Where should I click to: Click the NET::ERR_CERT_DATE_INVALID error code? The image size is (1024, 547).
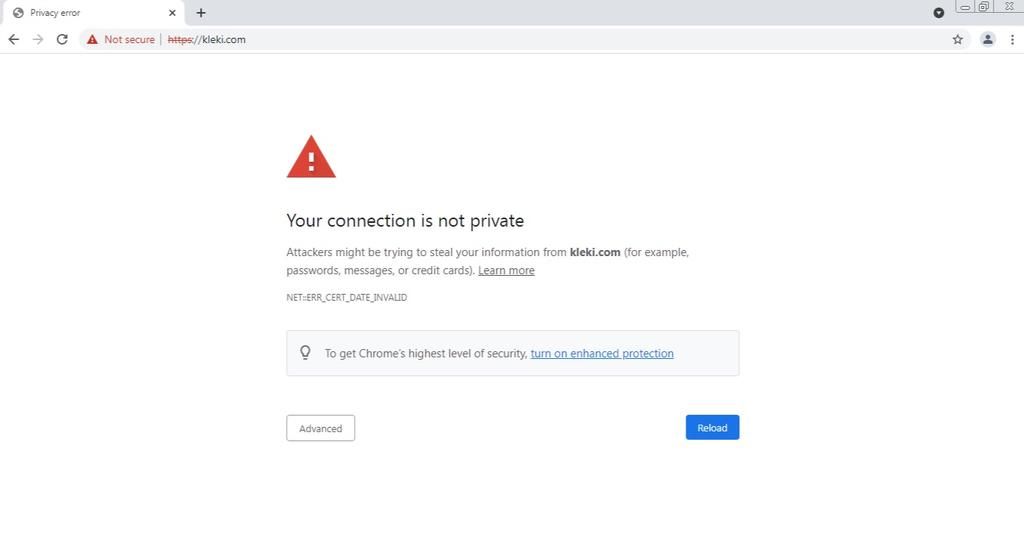tap(346, 298)
